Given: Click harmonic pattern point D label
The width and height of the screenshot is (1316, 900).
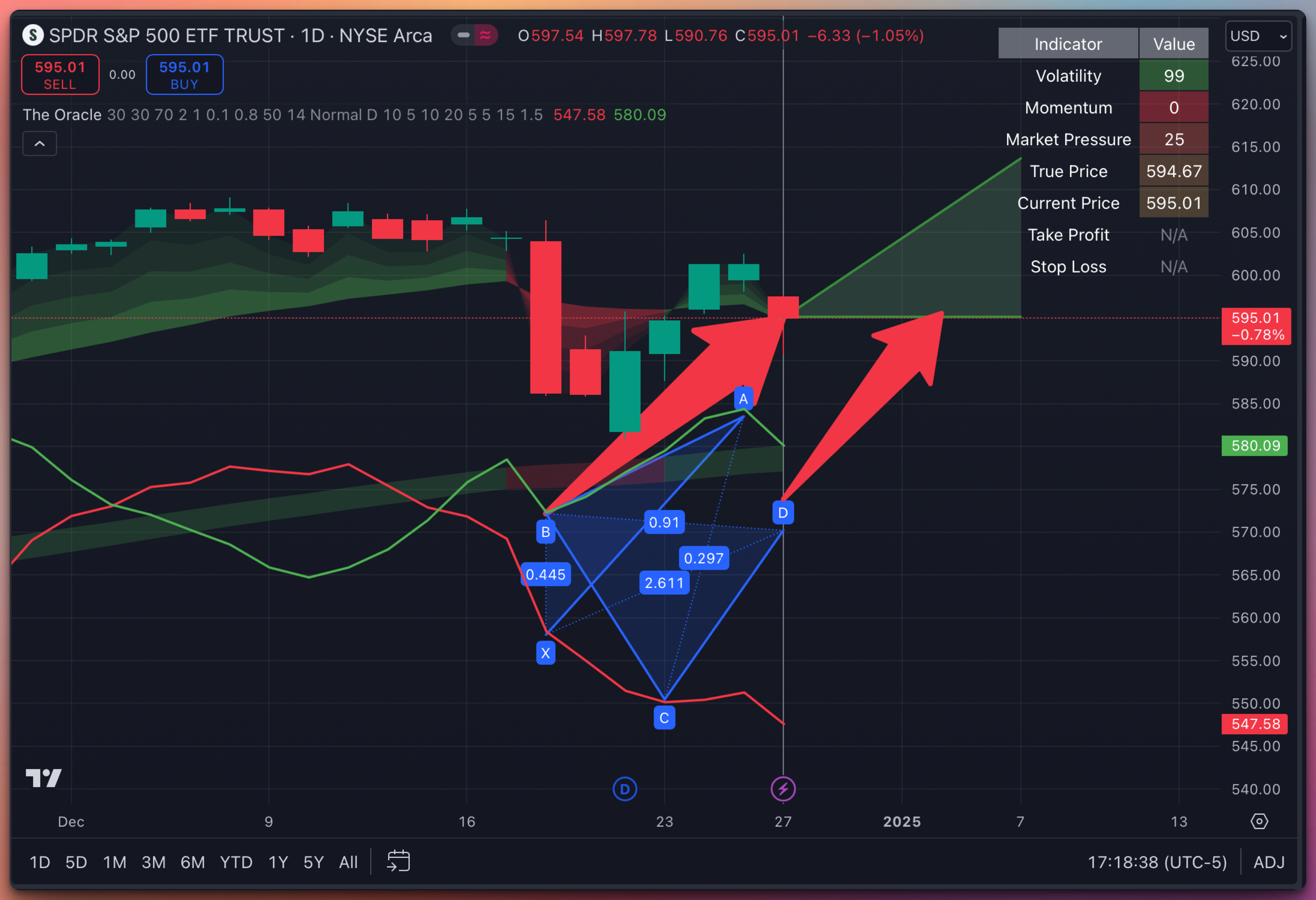Looking at the screenshot, I should tap(783, 513).
